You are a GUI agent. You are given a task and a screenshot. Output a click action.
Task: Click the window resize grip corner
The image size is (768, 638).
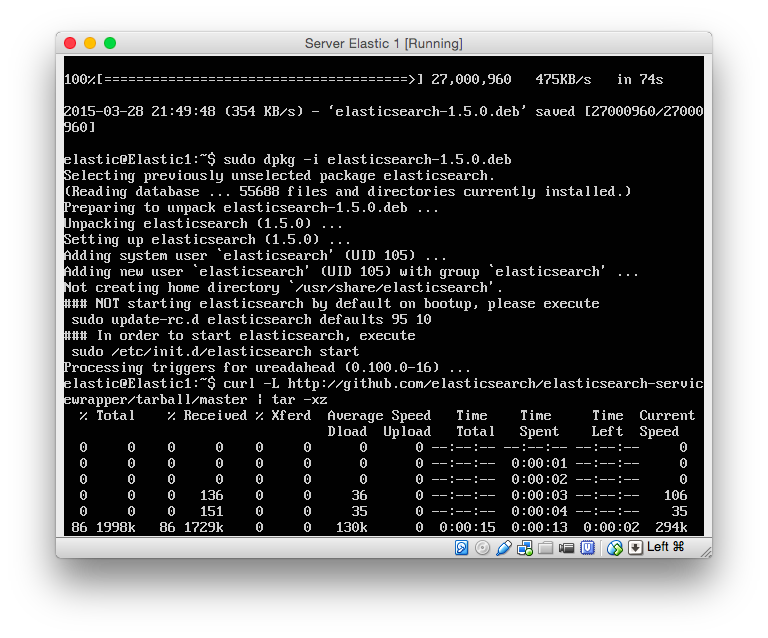(x=703, y=549)
